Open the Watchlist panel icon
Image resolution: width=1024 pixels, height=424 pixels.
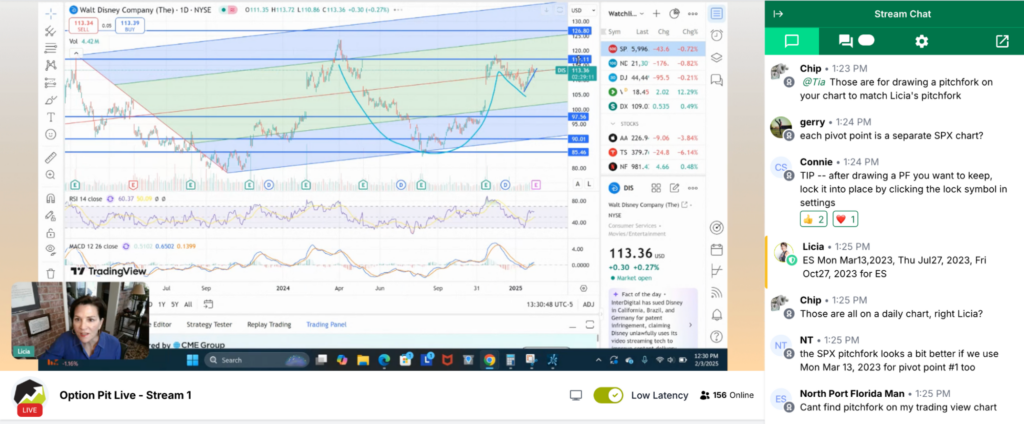point(716,14)
